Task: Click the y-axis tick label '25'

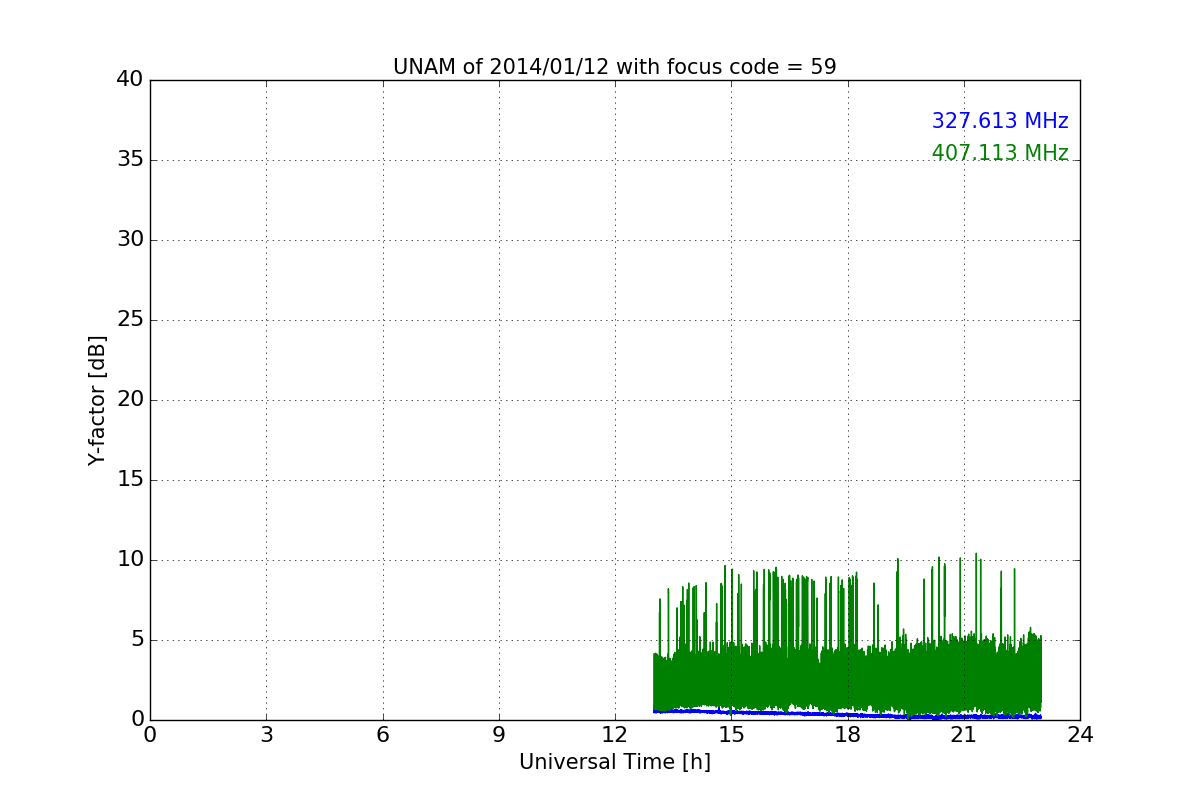Action: (x=130, y=320)
